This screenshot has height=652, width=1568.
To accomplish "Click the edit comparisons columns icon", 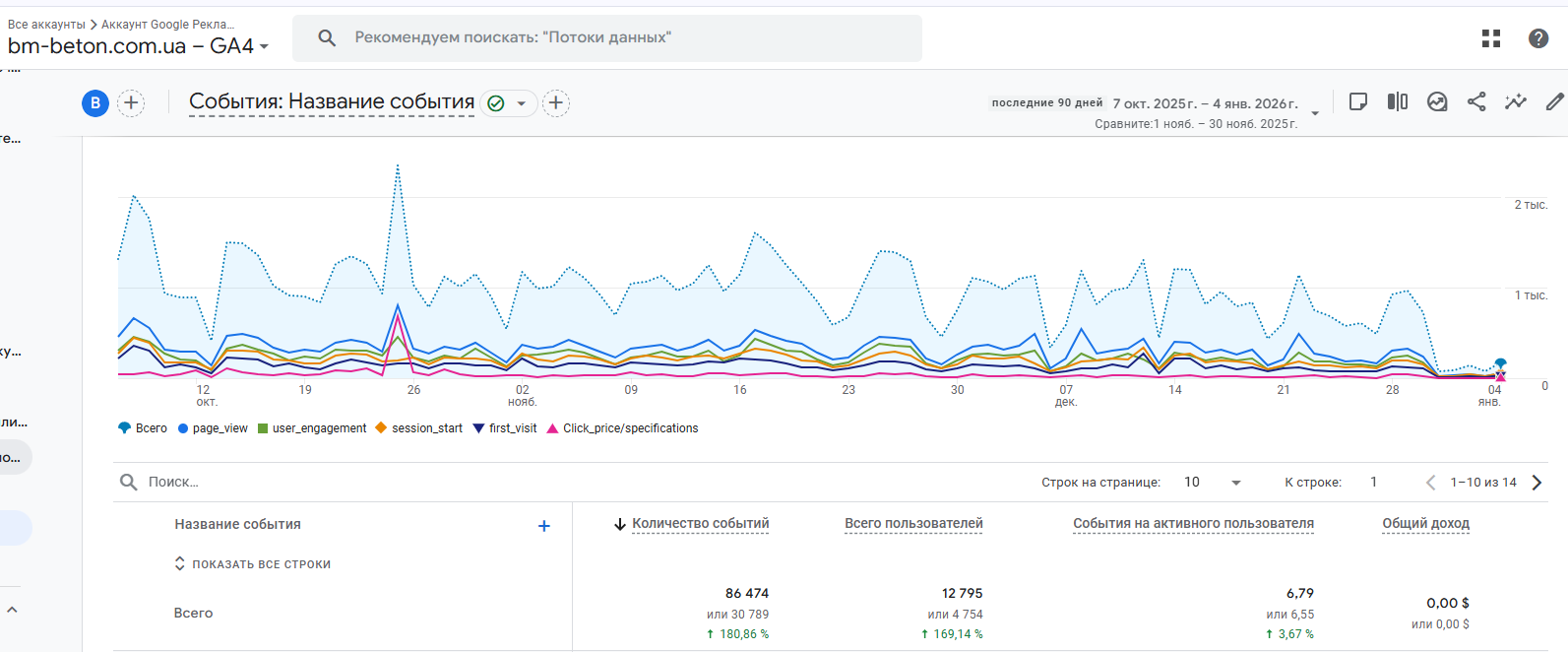I will coord(1398,101).
